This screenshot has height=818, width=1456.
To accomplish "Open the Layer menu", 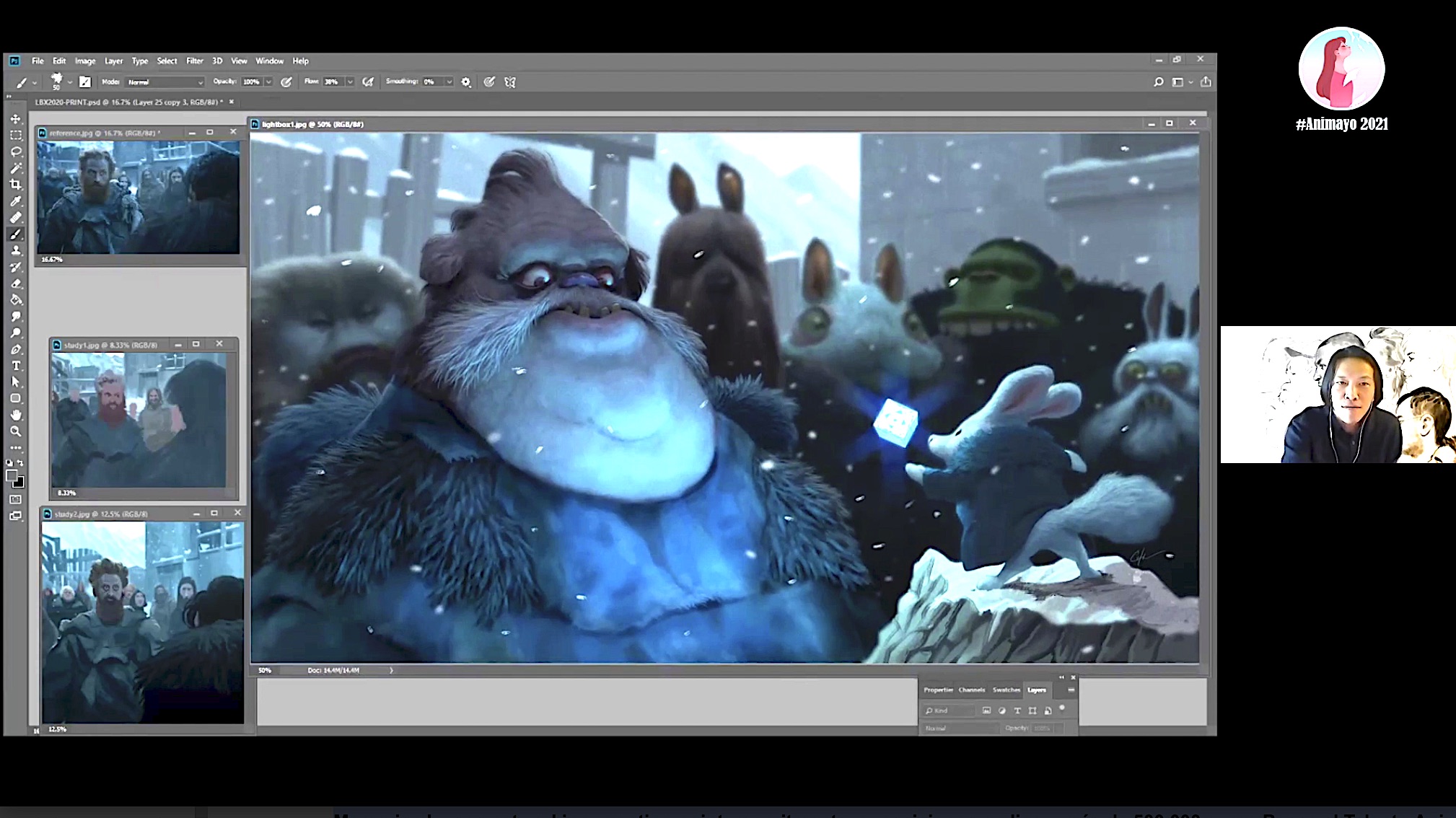I will [x=113, y=61].
